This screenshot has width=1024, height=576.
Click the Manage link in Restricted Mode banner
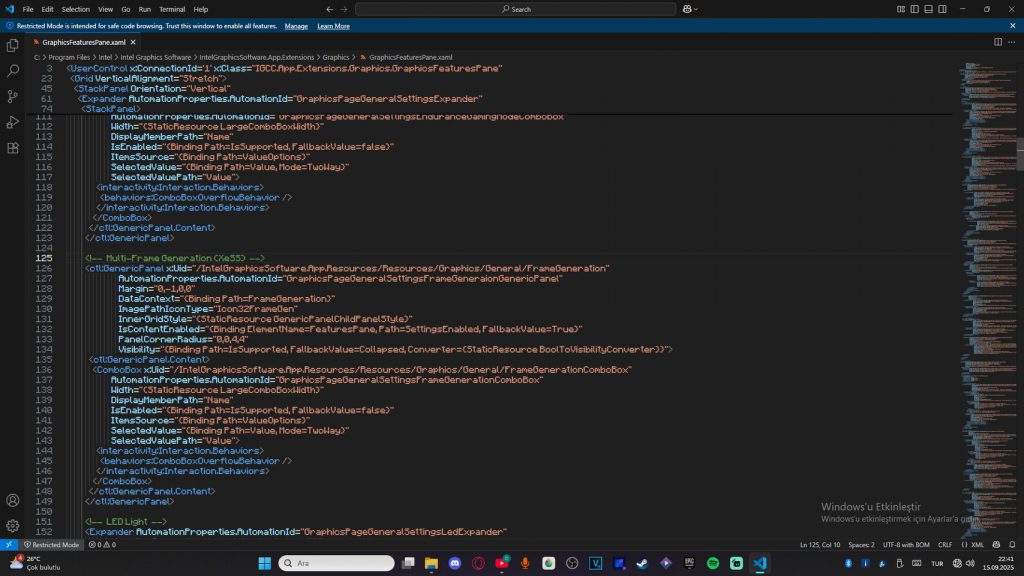pos(296,26)
